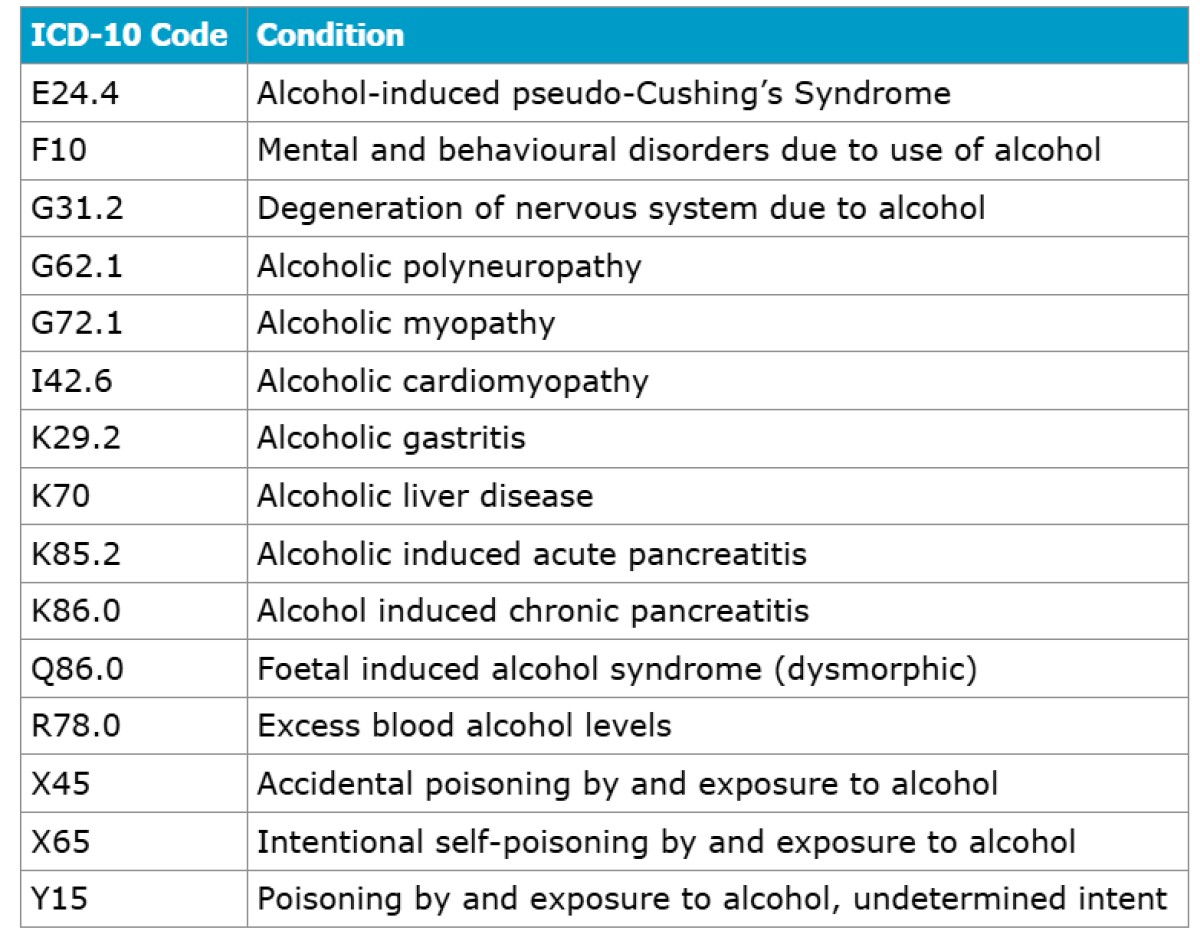Click the Alcoholic polyneuropathy cell
The width and height of the screenshot is (1200, 934).
click(449, 266)
